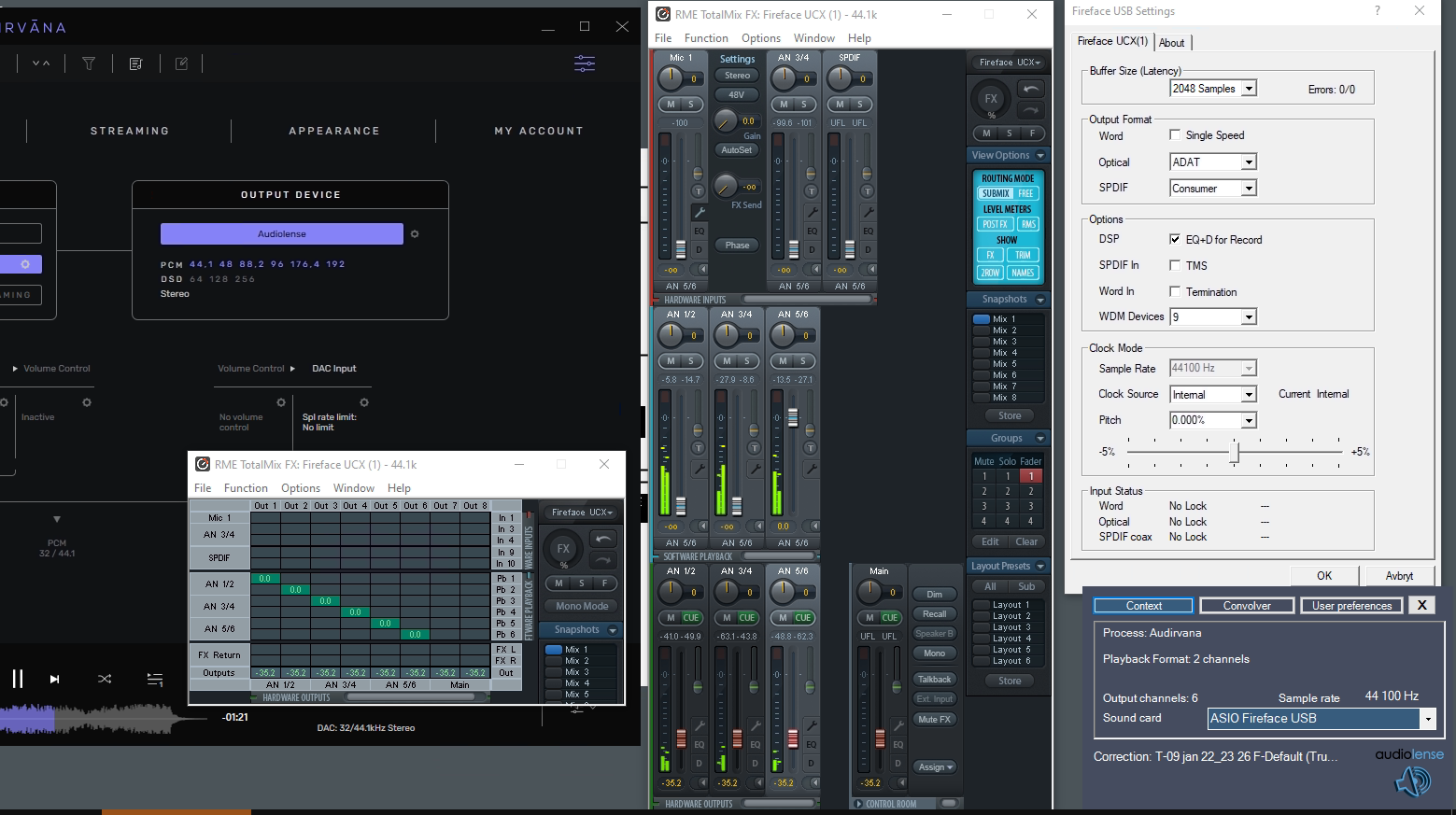Open the Window menu in matrix TotalMix window

click(354, 488)
